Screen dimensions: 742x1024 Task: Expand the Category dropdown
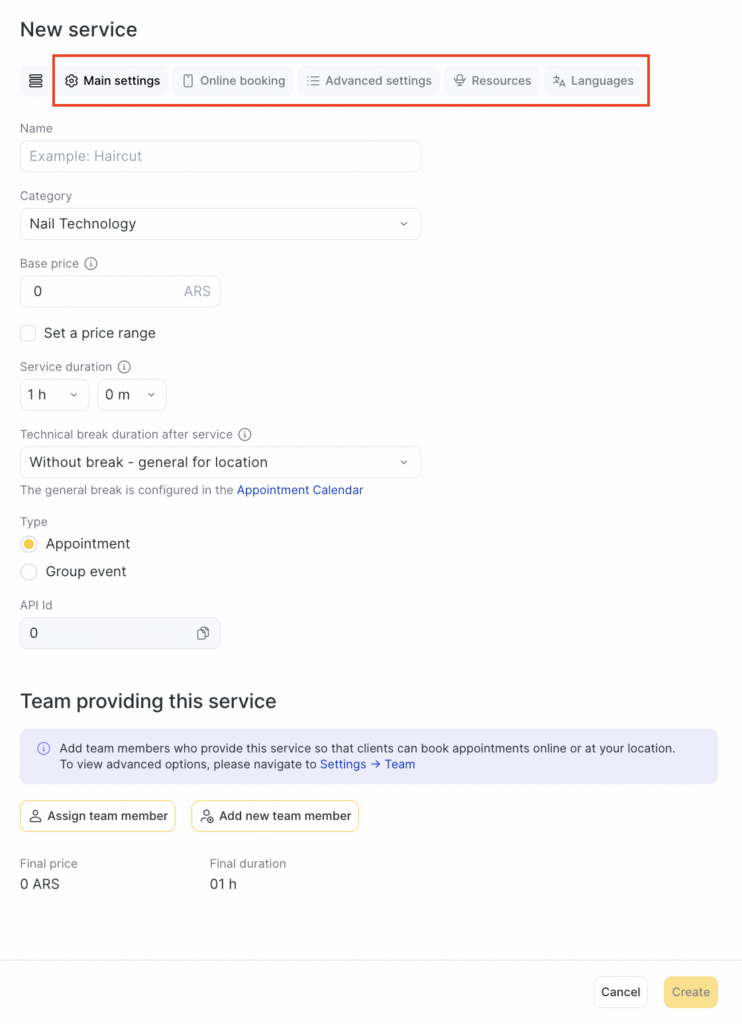[x=220, y=224]
